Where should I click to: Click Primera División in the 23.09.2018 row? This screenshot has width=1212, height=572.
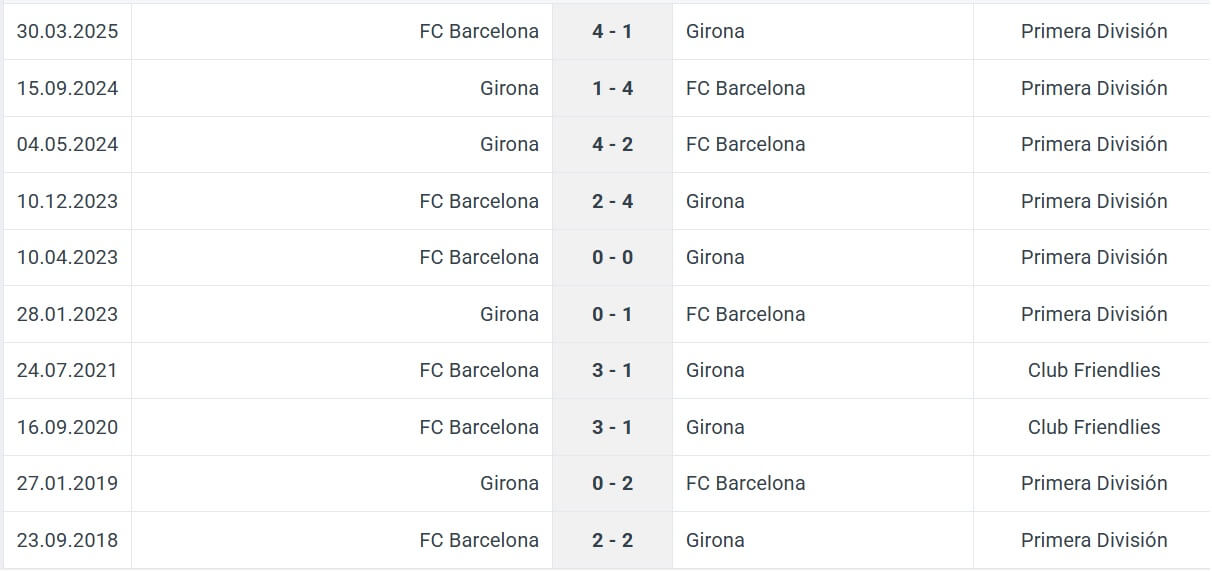click(1094, 540)
